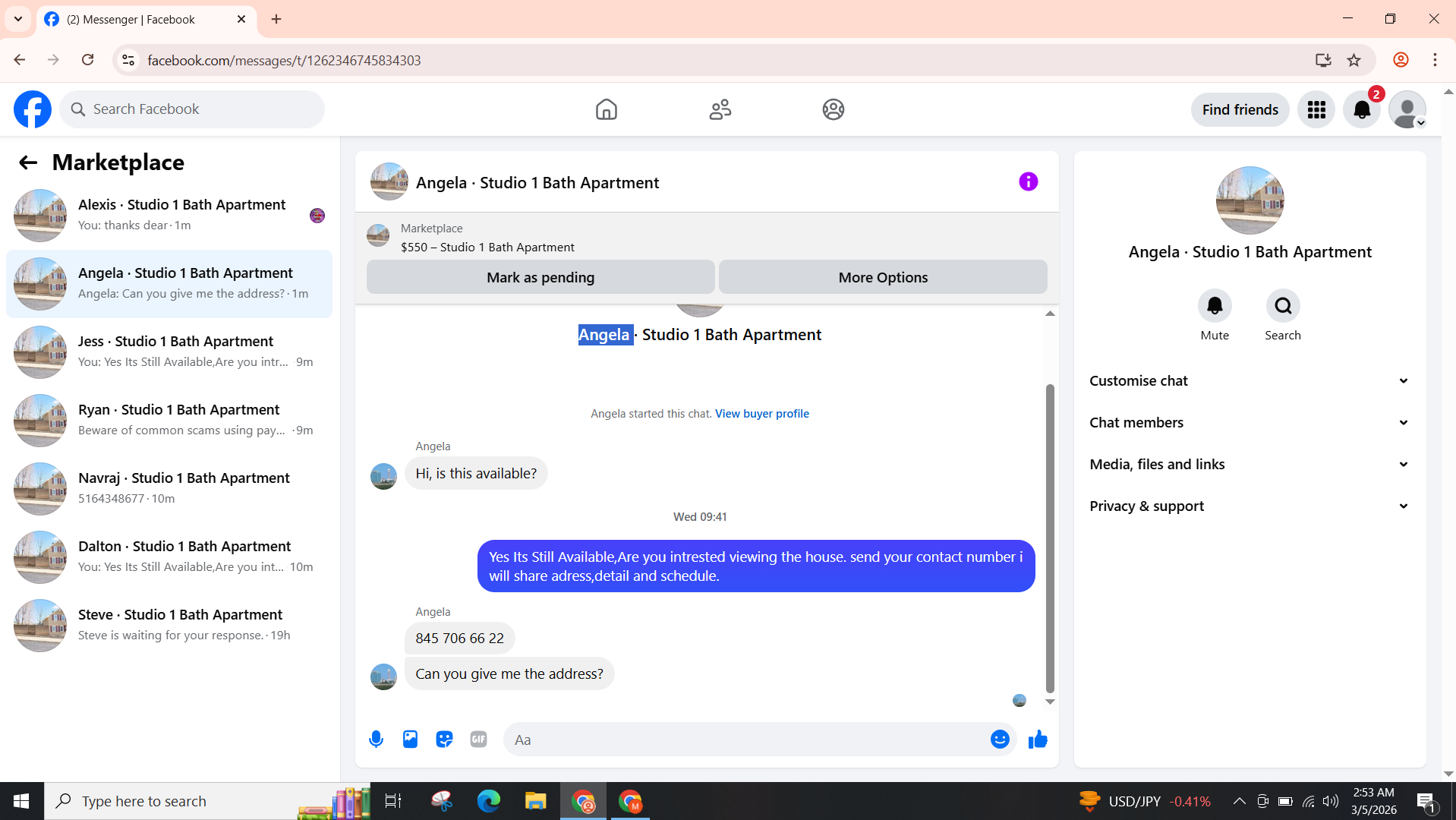The width and height of the screenshot is (1456, 820).
Task: Open the Dalton conversation
Action: [169, 557]
